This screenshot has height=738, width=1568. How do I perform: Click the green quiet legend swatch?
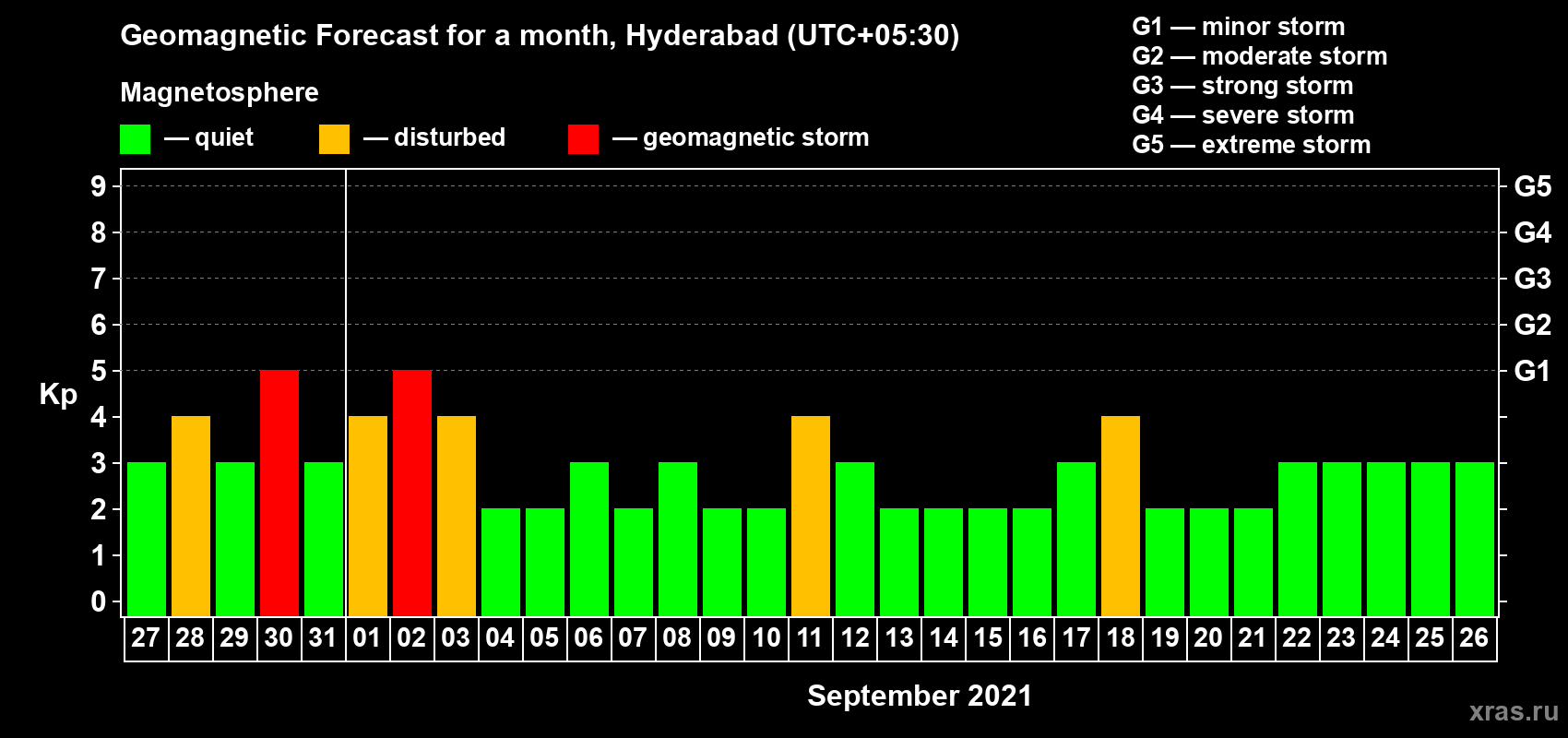point(135,139)
